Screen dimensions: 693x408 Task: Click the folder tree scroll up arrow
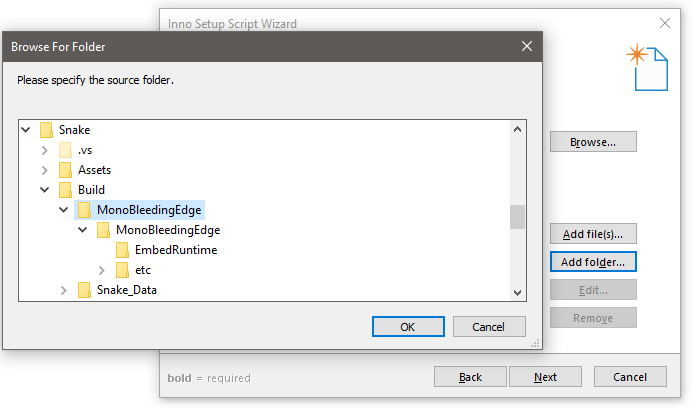click(x=518, y=130)
